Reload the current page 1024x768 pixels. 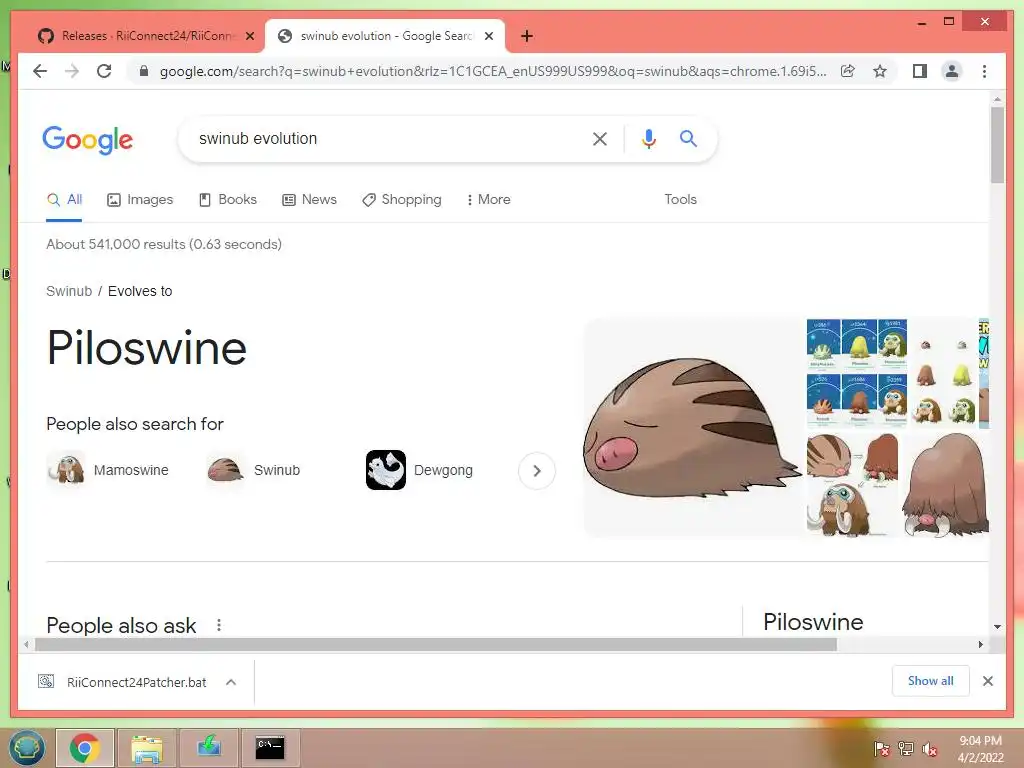[104, 71]
